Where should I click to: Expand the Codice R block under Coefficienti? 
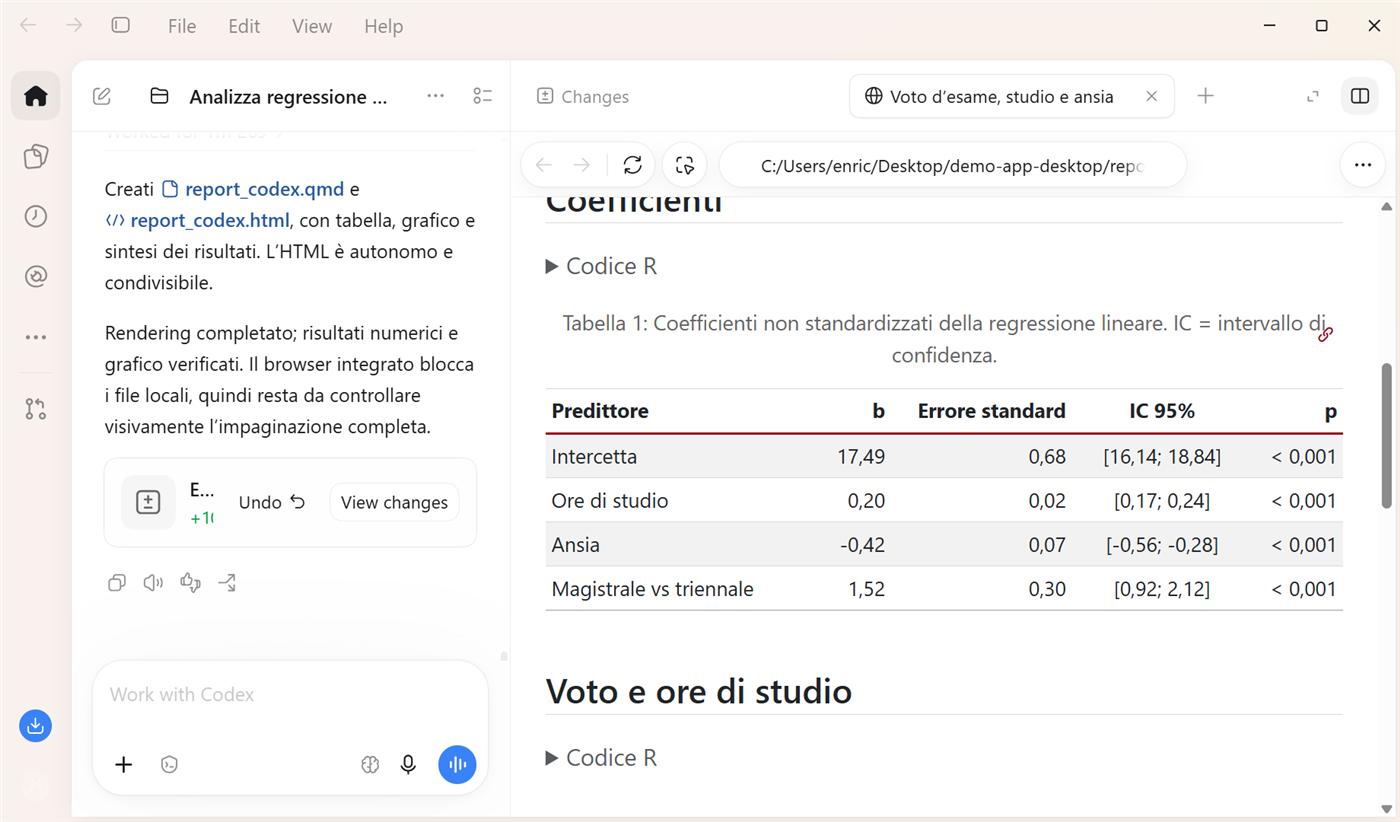click(601, 266)
